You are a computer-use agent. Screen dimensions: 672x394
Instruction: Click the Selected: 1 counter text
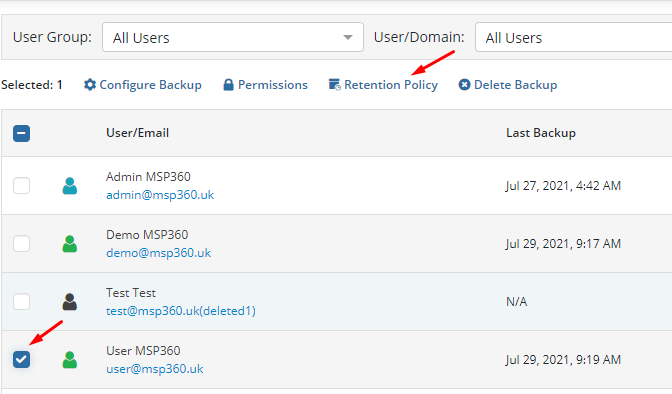coord(32,85)
